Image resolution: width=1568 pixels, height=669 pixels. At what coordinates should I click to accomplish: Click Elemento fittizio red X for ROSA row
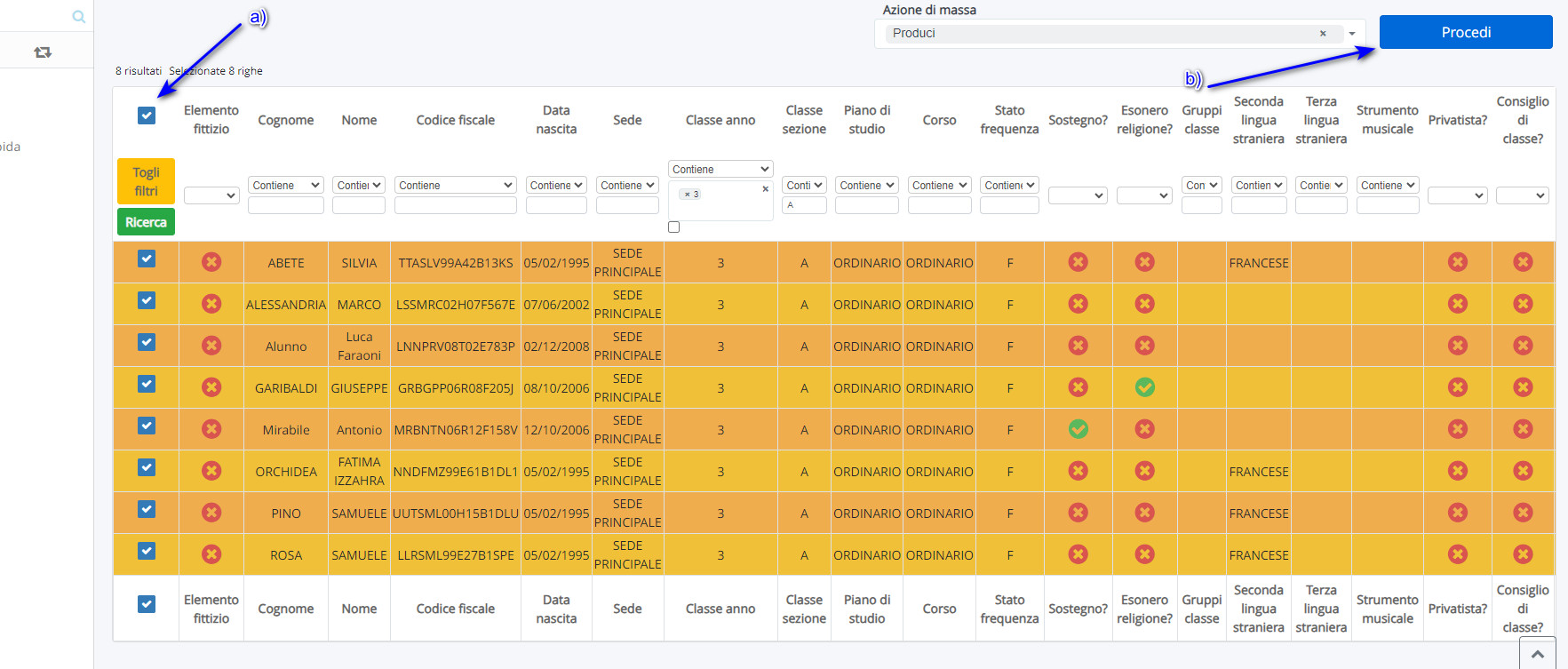pyautogui.click(x=211, y=554)
